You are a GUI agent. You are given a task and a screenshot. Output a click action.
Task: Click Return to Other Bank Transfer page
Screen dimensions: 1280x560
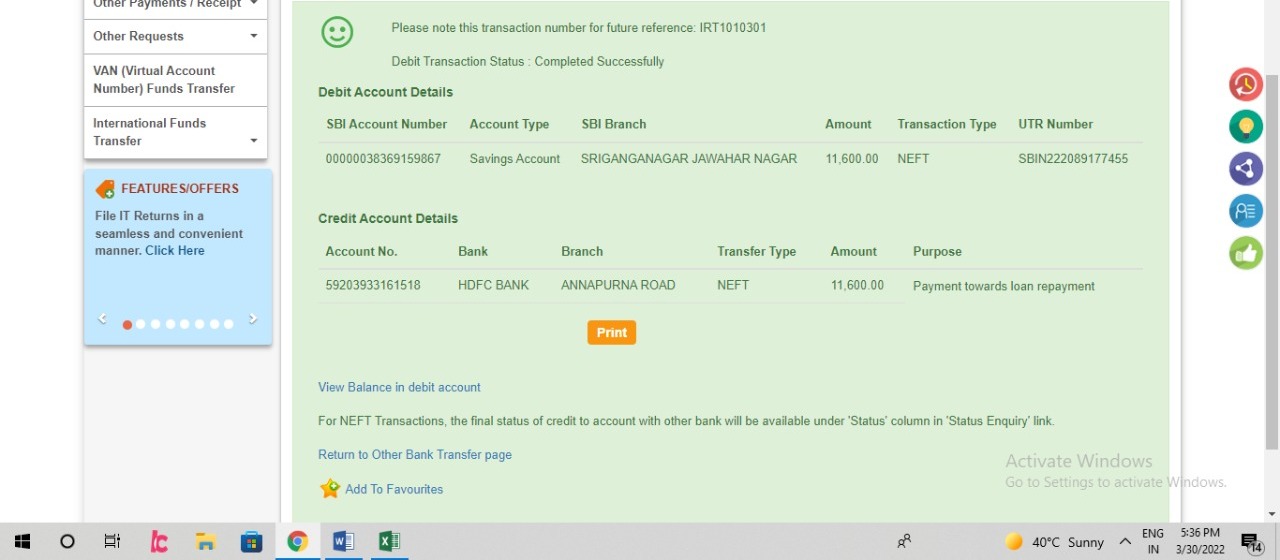coord(415,455)
